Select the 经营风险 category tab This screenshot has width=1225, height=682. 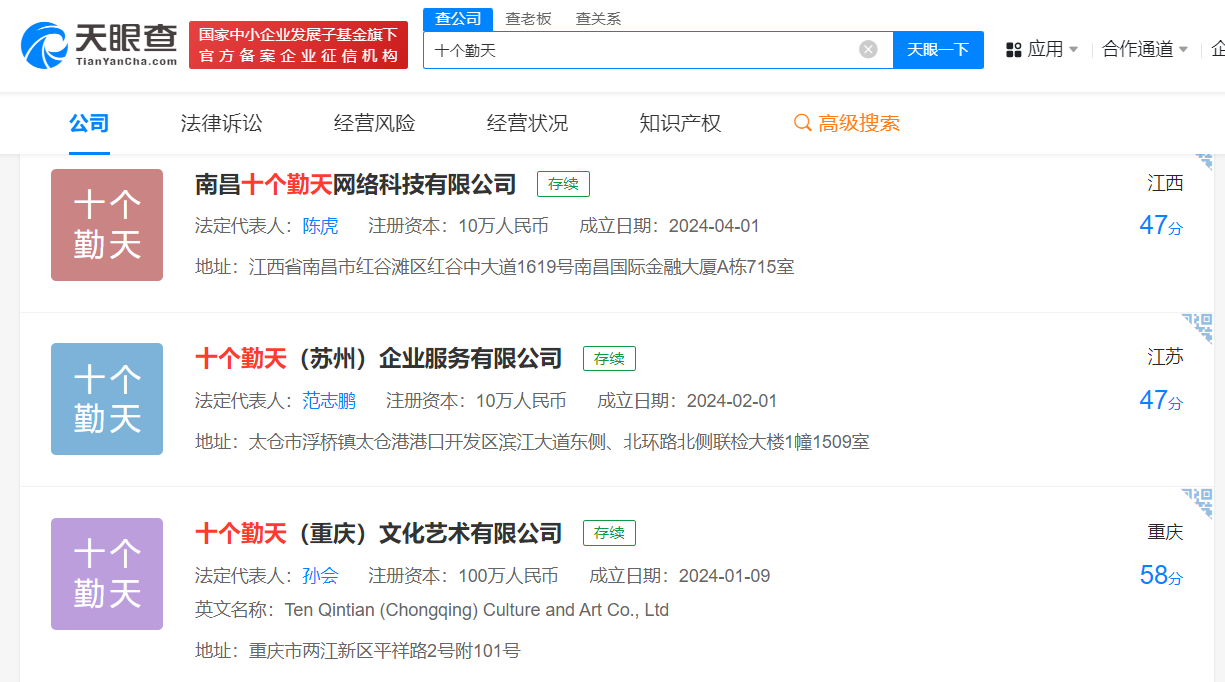(374, 123)
